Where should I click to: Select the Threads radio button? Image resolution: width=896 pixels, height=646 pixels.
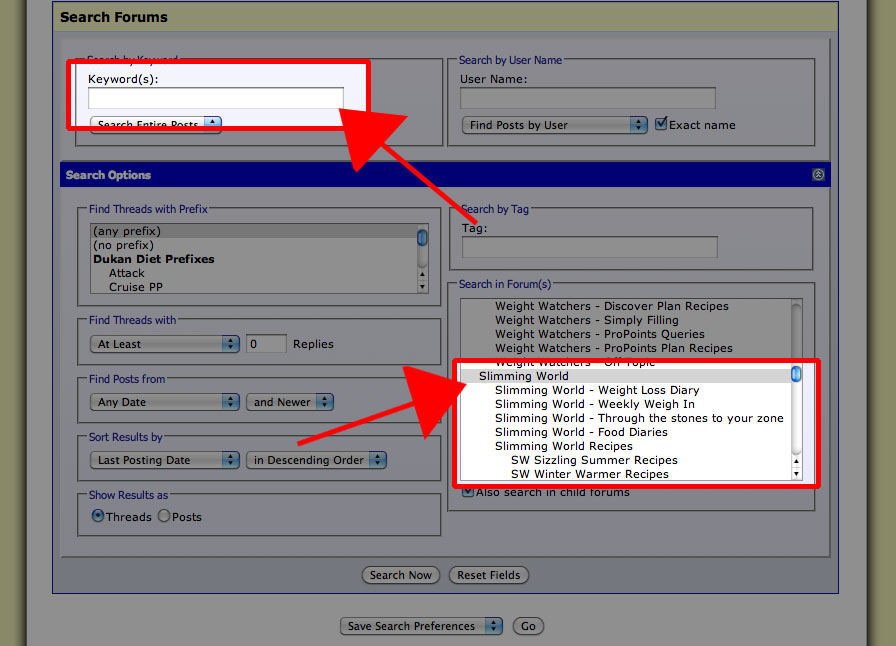pyautogui.click(x=98, y=517)
